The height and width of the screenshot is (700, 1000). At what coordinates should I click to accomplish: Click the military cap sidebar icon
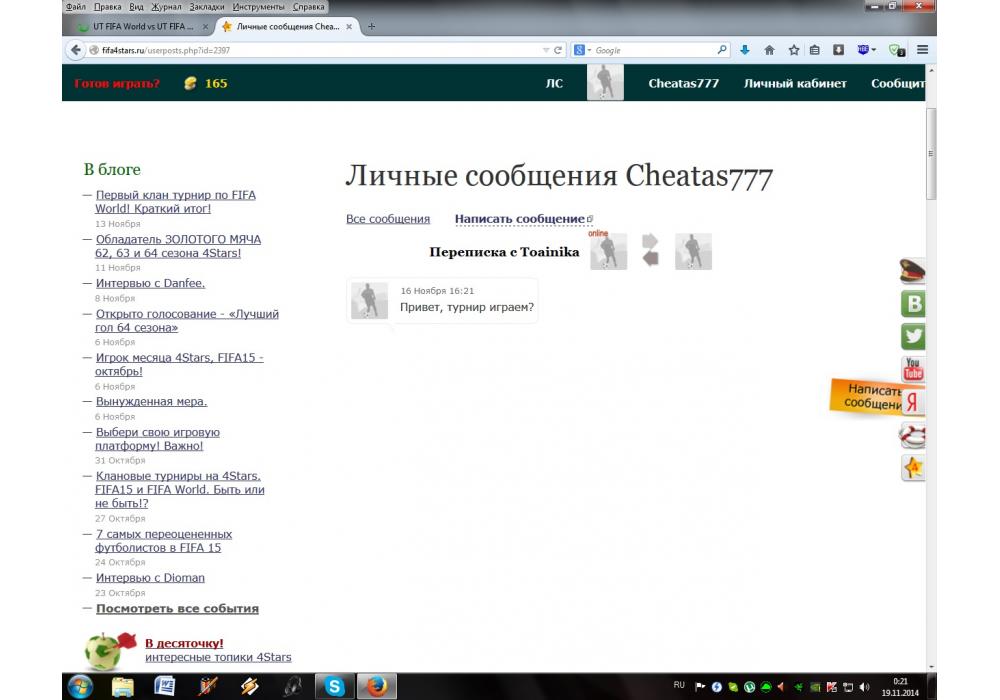912,272
